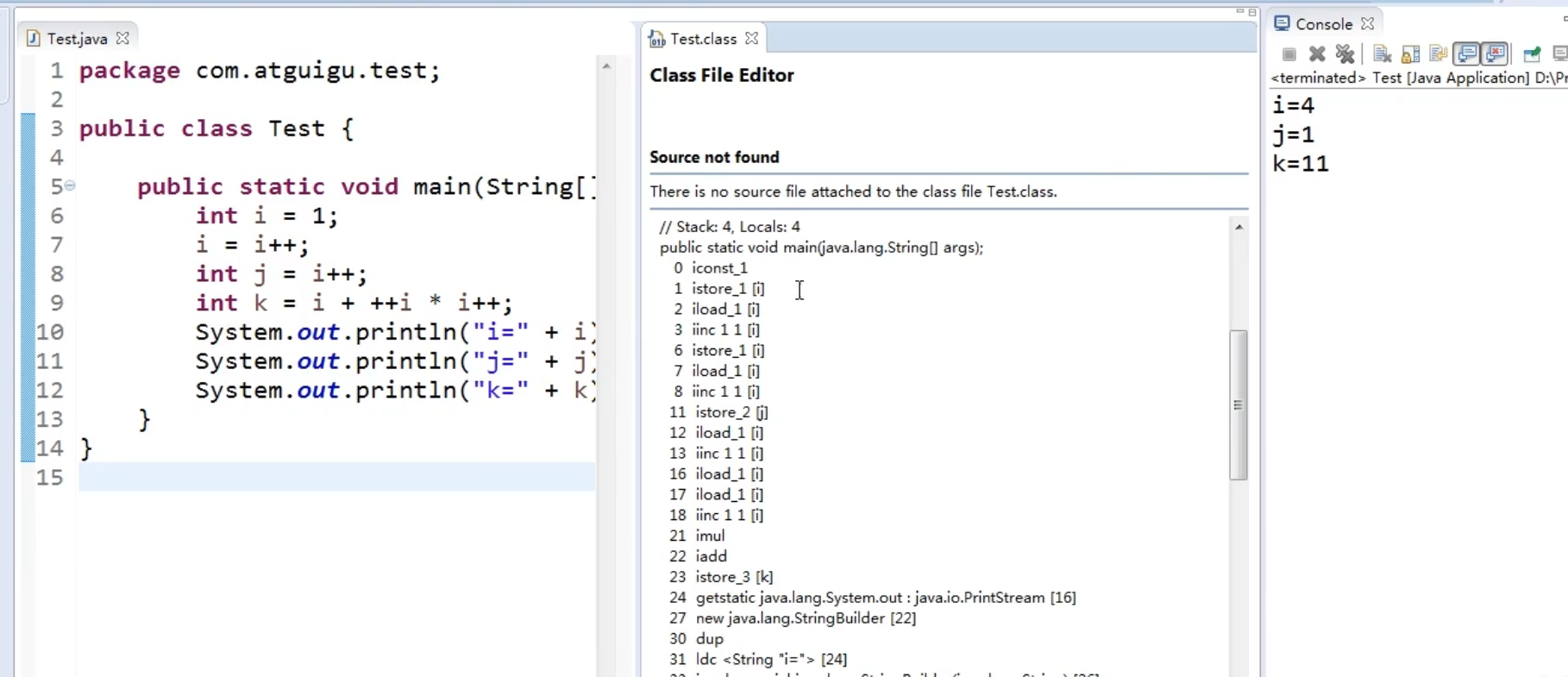The width and height of the screenshot is (1568, 677).
Task: Click the empty line 15 in Test.java
Action: point(336,477)
